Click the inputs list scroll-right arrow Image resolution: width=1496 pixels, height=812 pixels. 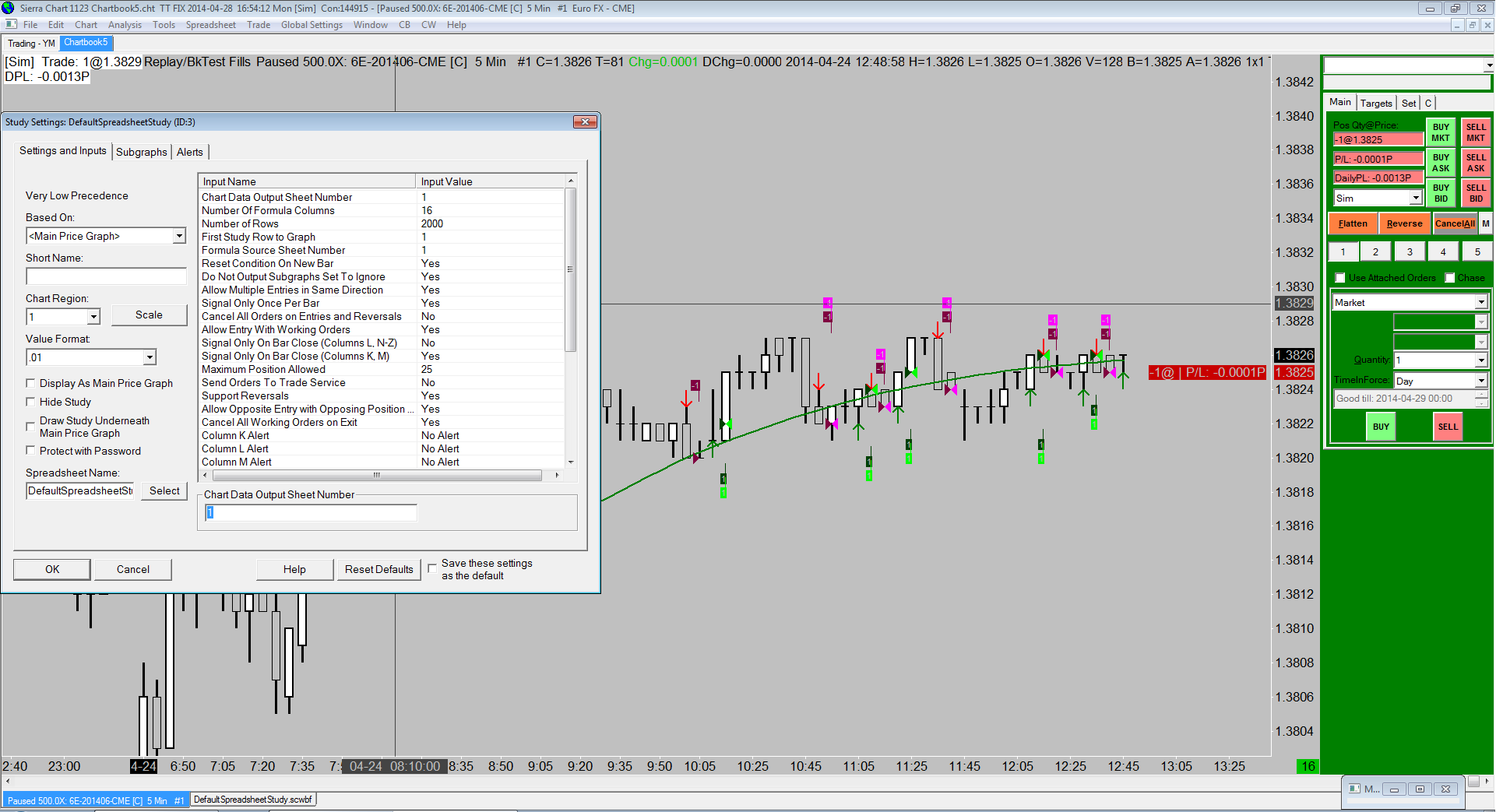coord(556,475)
